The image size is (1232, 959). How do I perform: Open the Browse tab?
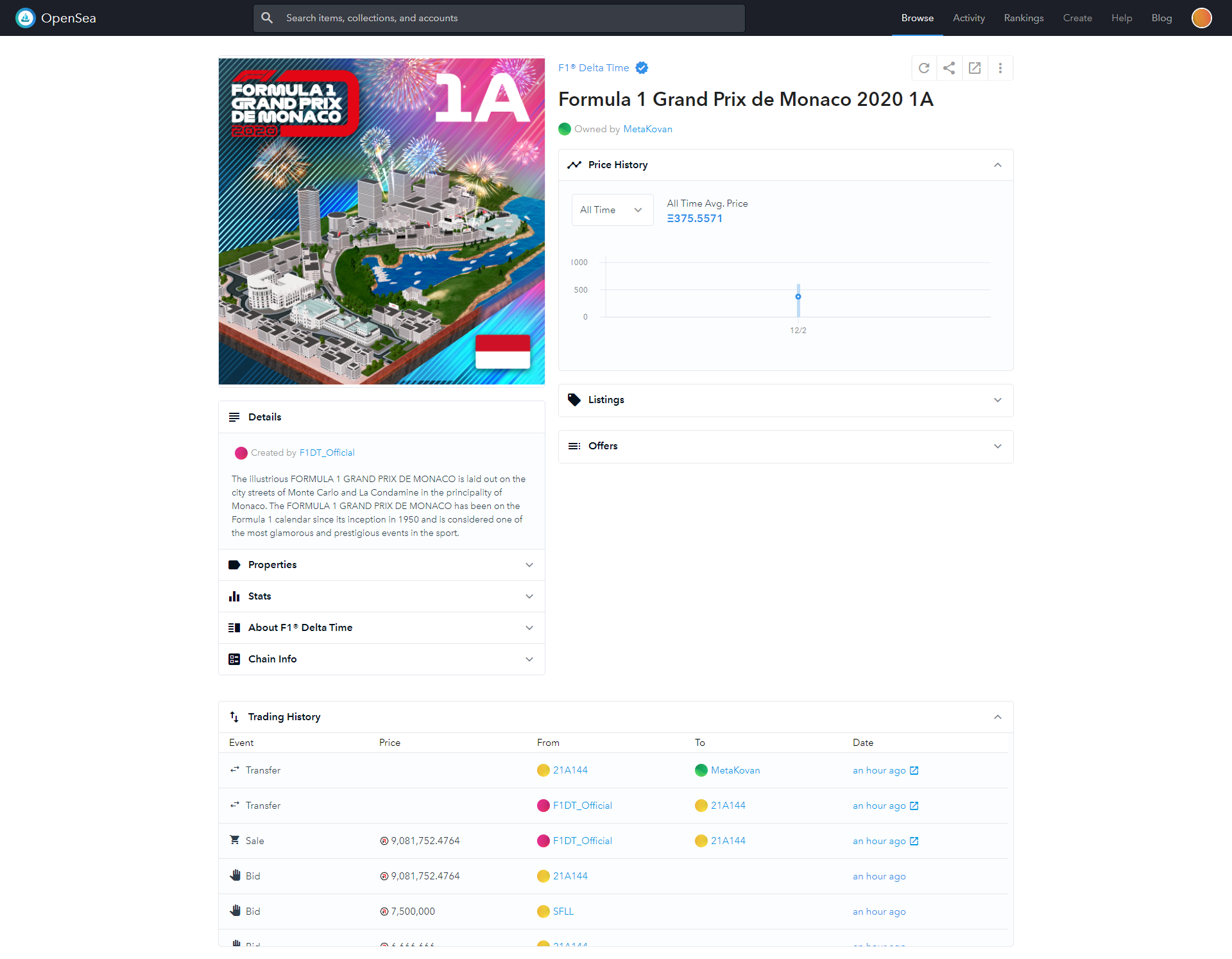917,18
